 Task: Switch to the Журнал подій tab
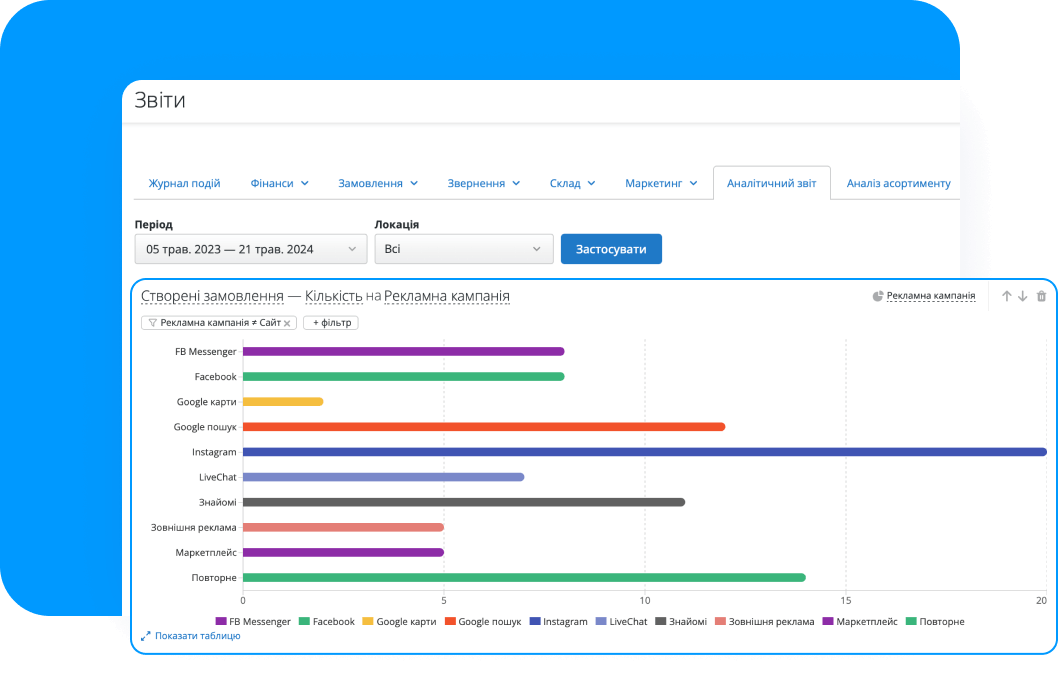tap(184, 183)
